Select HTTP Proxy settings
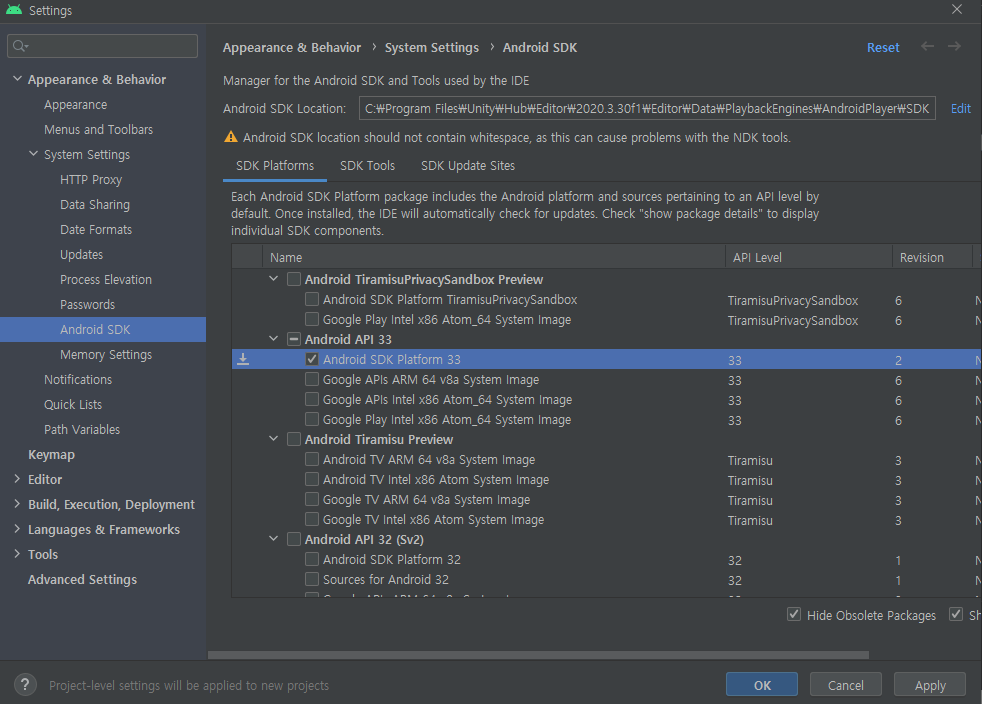 click(91, 180)
